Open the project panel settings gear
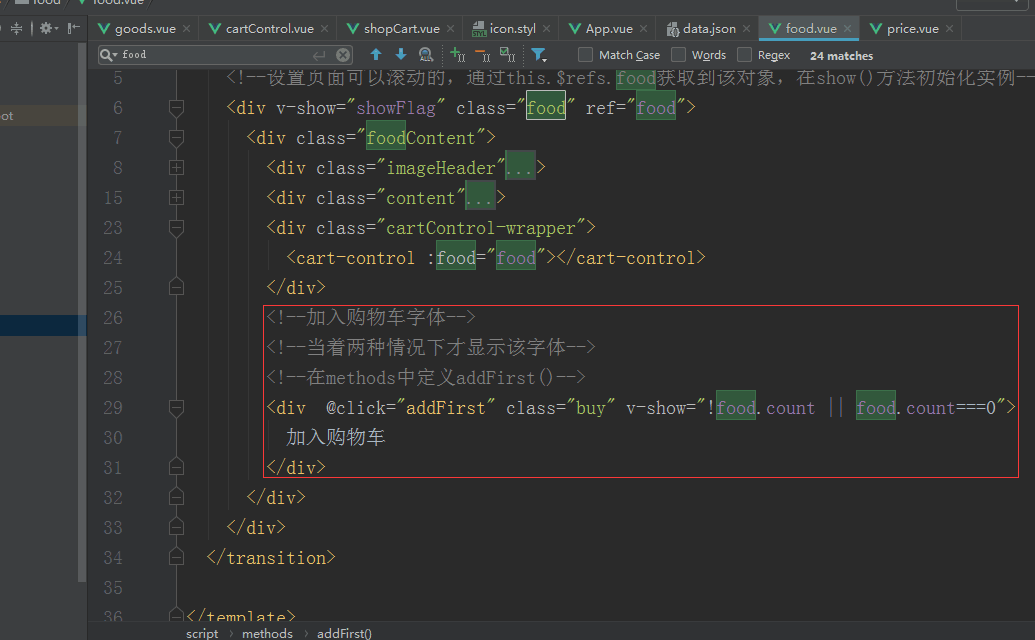This screenshot has height=640, width=1035. [x=46, y=28]
